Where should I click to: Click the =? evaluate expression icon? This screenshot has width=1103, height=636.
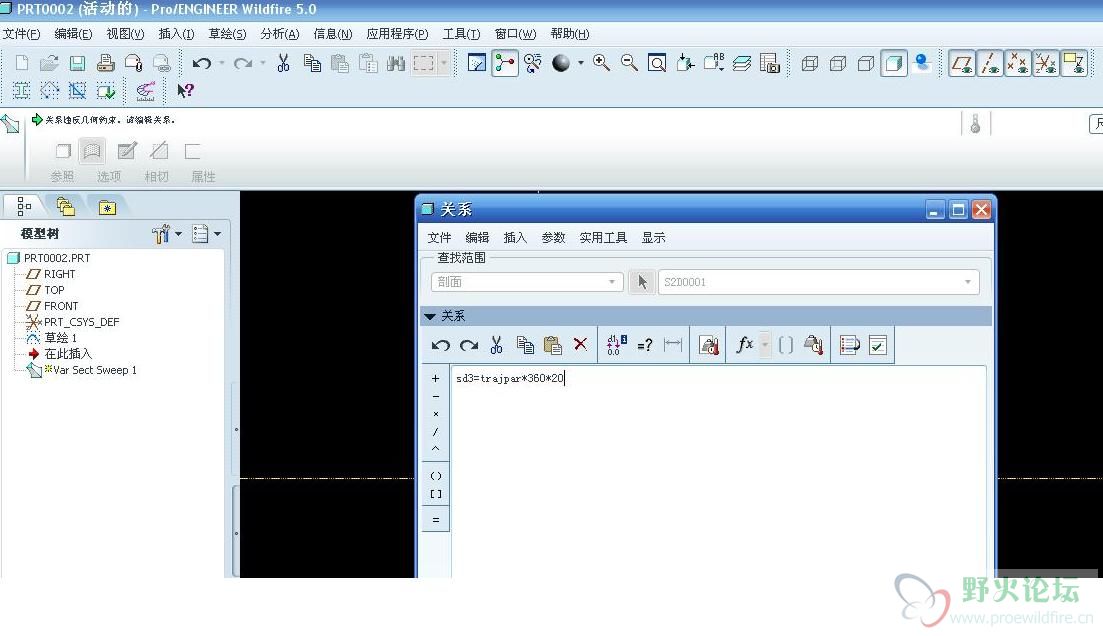(644, 345)
